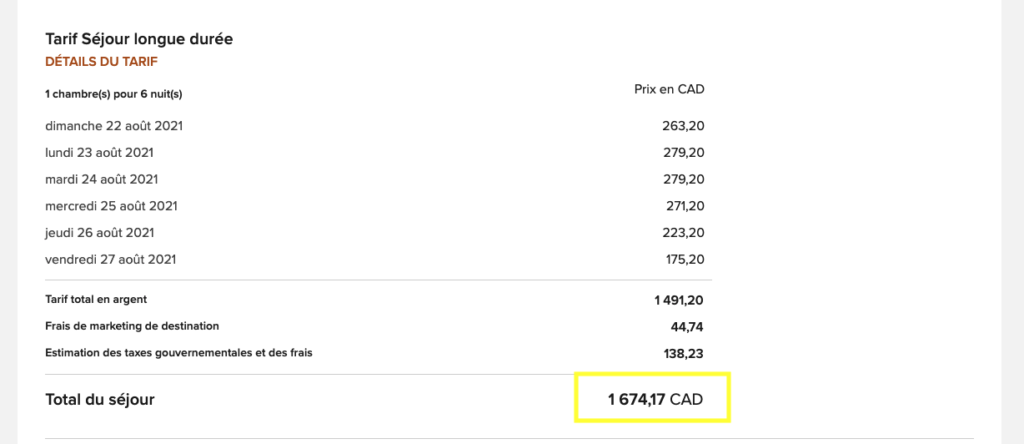Click the 263,20 price for Sunday
This screenshot has width=1024, height=444.
(683, 126)
